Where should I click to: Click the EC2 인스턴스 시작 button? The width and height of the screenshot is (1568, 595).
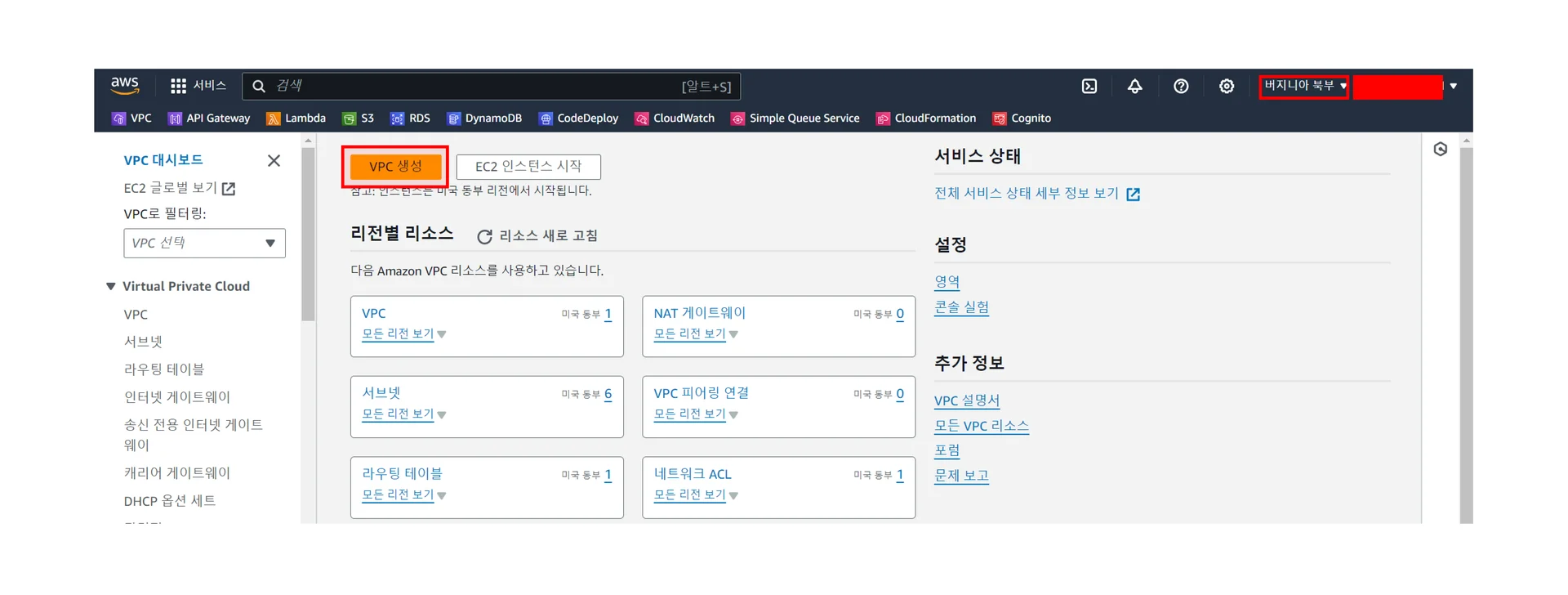(x=528, y=167)
